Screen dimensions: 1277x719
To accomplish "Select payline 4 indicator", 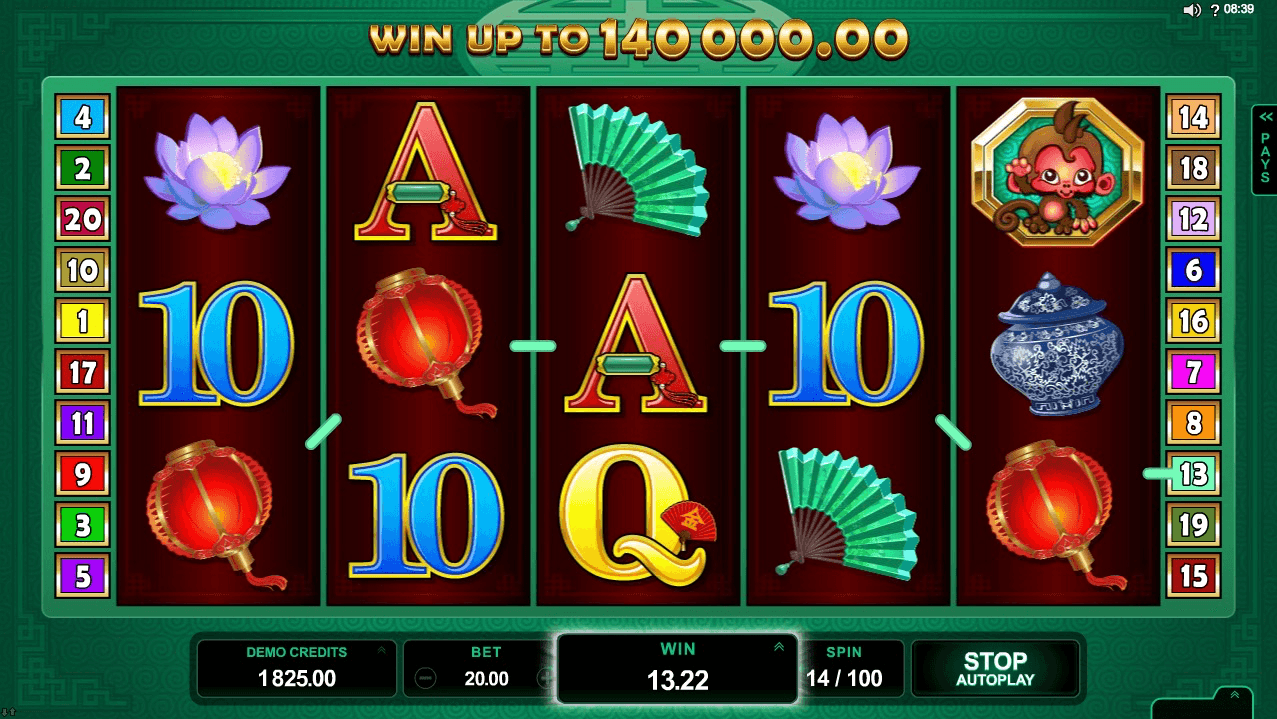I will [x=82, y=118].
